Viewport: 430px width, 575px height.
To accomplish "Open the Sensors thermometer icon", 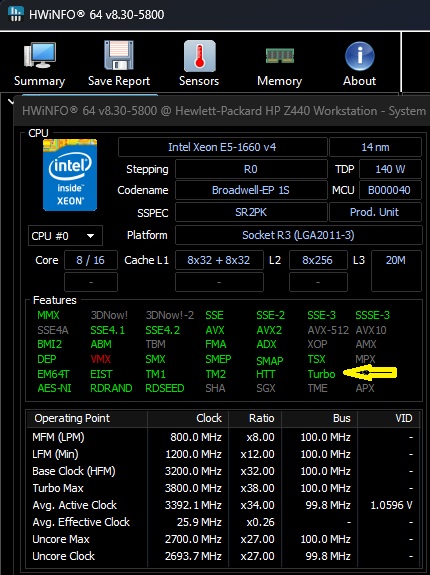I will [x=199, y=56].
